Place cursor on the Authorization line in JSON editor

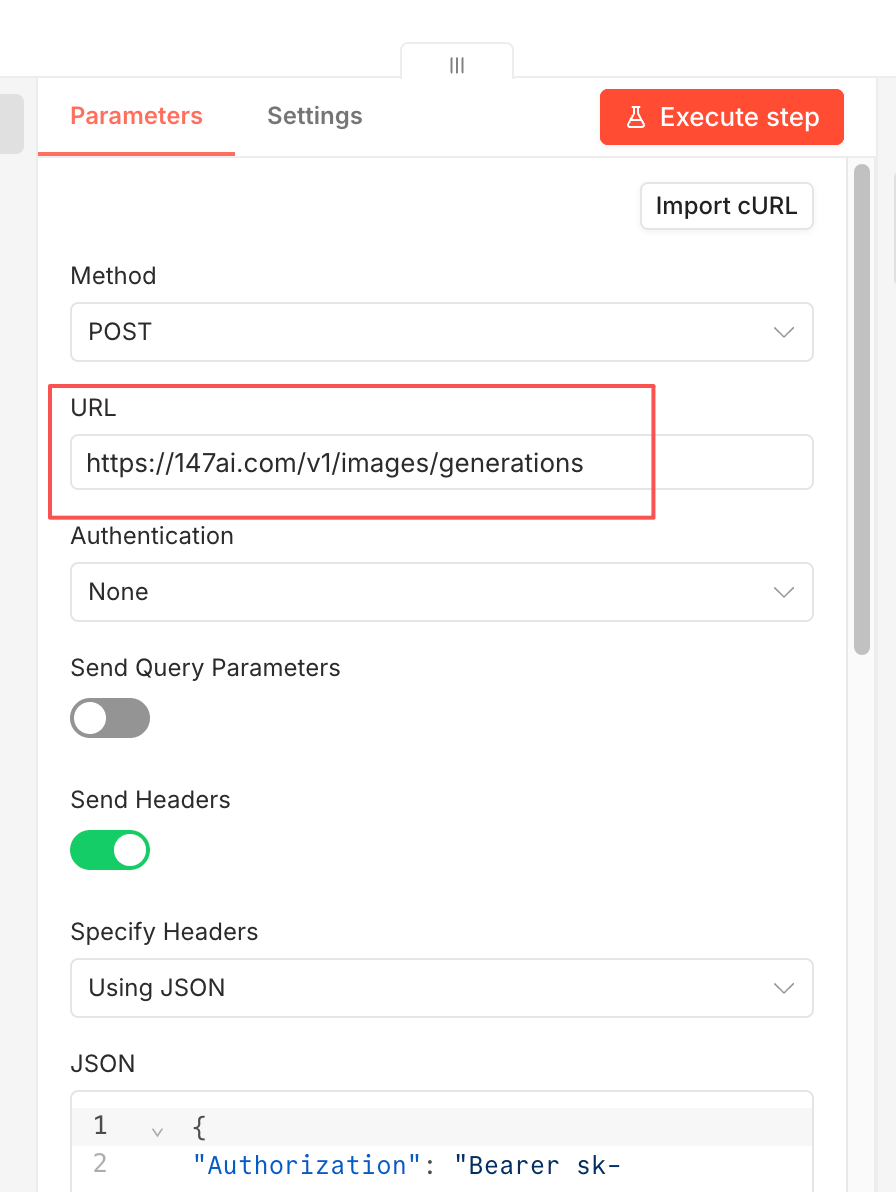407,1165
